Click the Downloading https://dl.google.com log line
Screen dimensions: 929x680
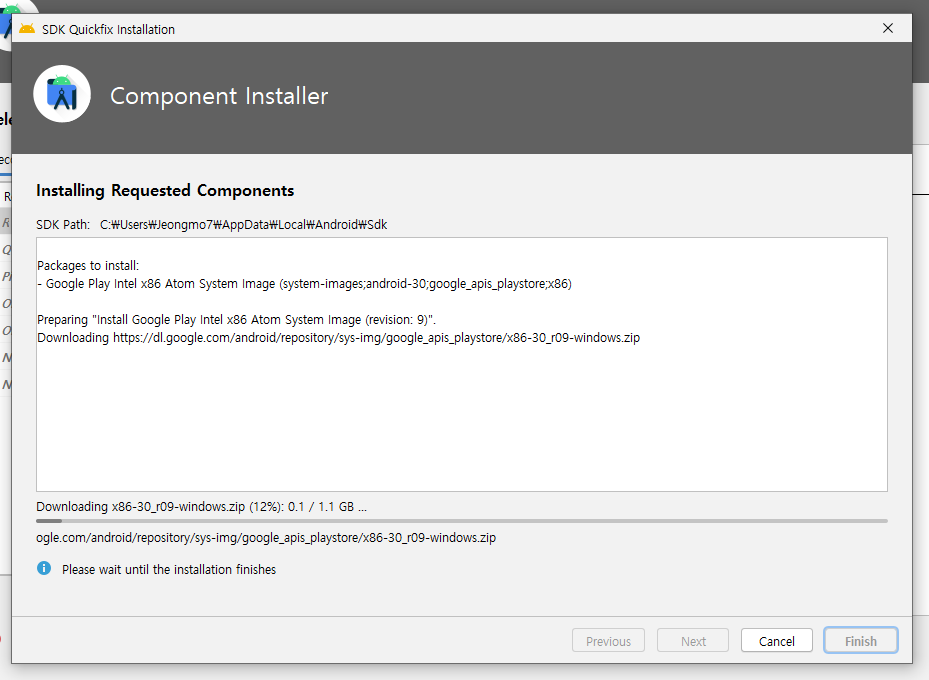click(x=338, y=338)
